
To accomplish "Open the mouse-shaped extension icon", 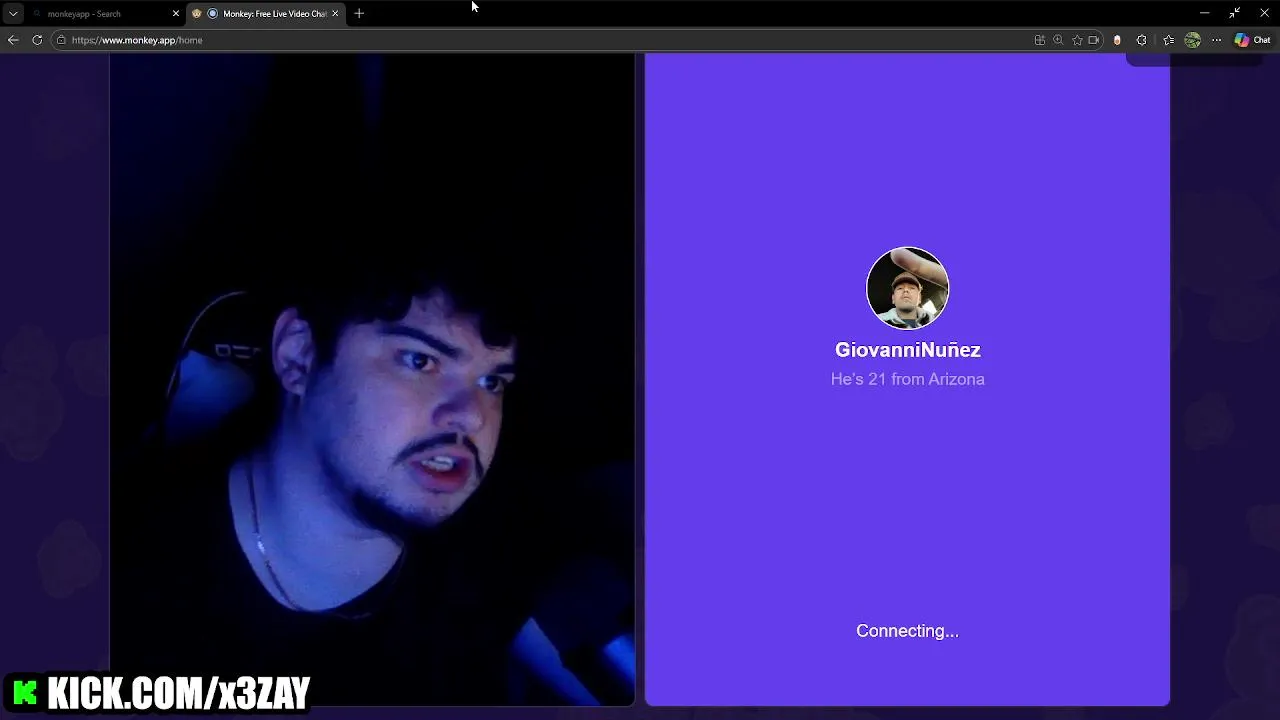I will (1117, 40).
